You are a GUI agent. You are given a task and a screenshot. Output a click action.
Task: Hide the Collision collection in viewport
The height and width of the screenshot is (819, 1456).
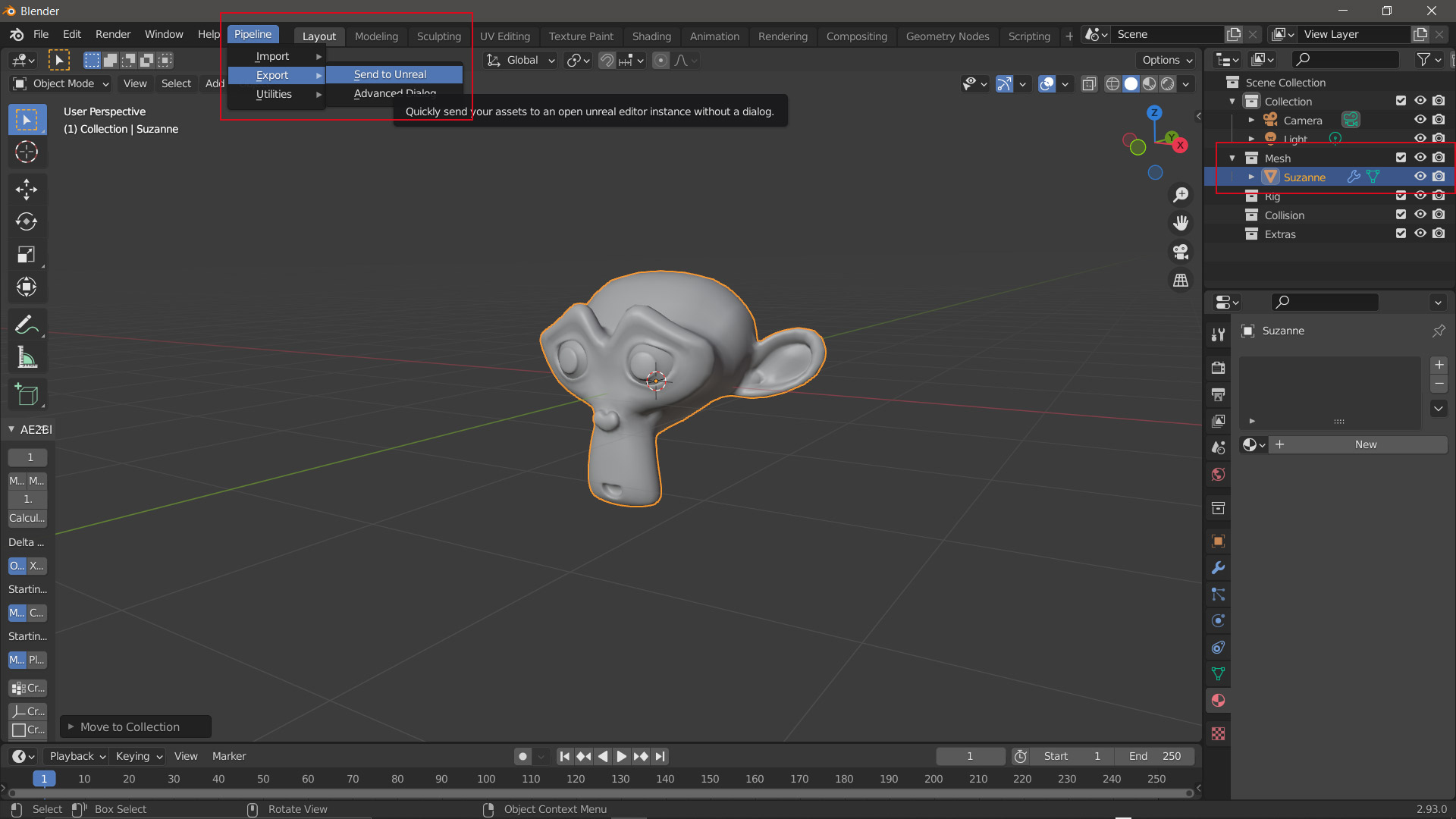(x=1420, y=215)
